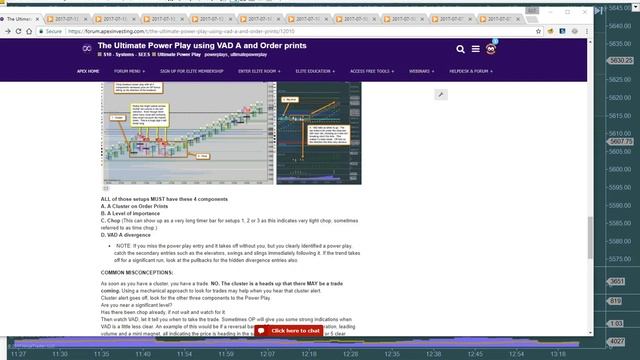The image size is (640, 360).
Task: Click the grey round extension icon
Action: click(574, 31)
